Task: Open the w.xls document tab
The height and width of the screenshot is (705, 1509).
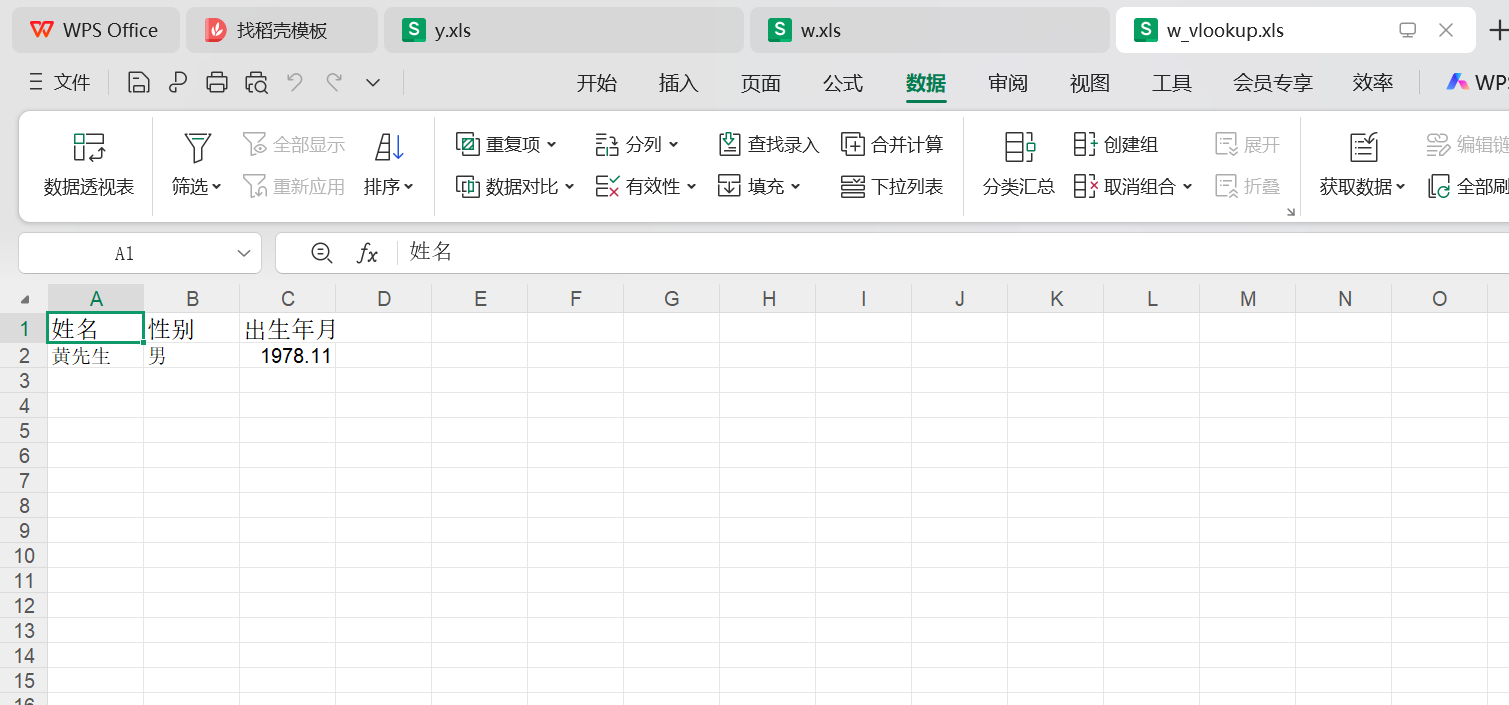Action: pyautogui.click(x=929, y=30)
